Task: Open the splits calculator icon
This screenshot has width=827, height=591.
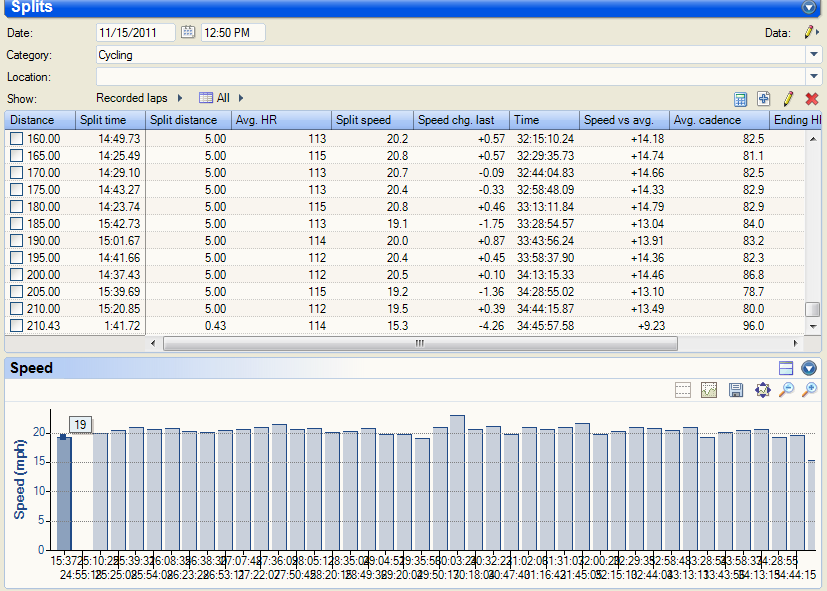Action: coord(740,99)
